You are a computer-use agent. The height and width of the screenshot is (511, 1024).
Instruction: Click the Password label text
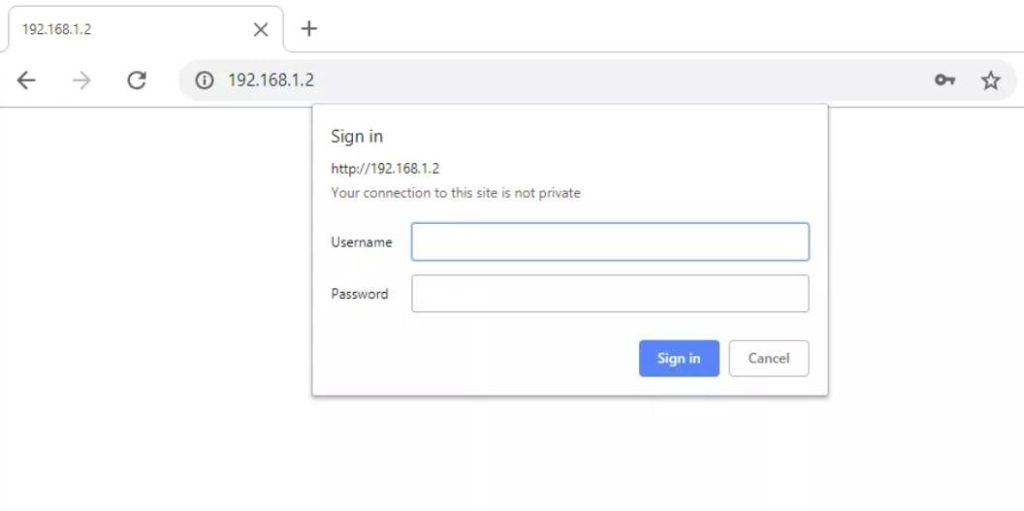(x=359, y=294)
